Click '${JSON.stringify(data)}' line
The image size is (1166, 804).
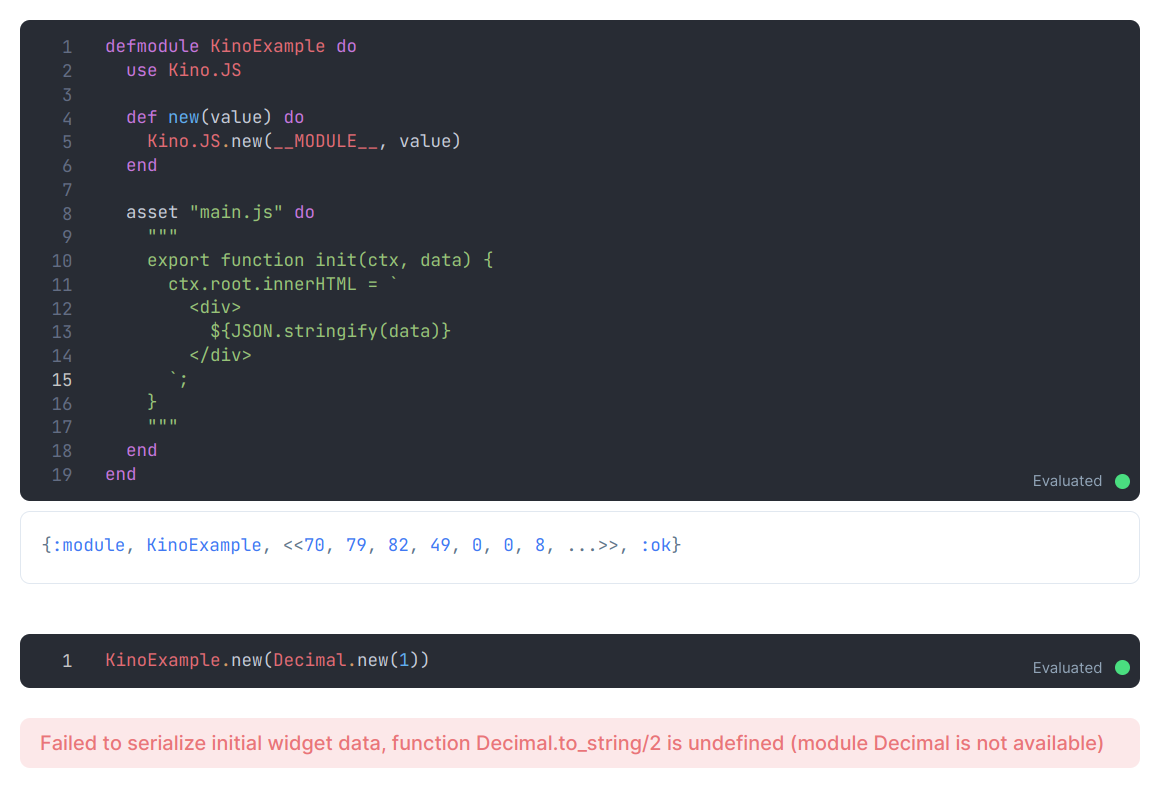pos(330,331)
